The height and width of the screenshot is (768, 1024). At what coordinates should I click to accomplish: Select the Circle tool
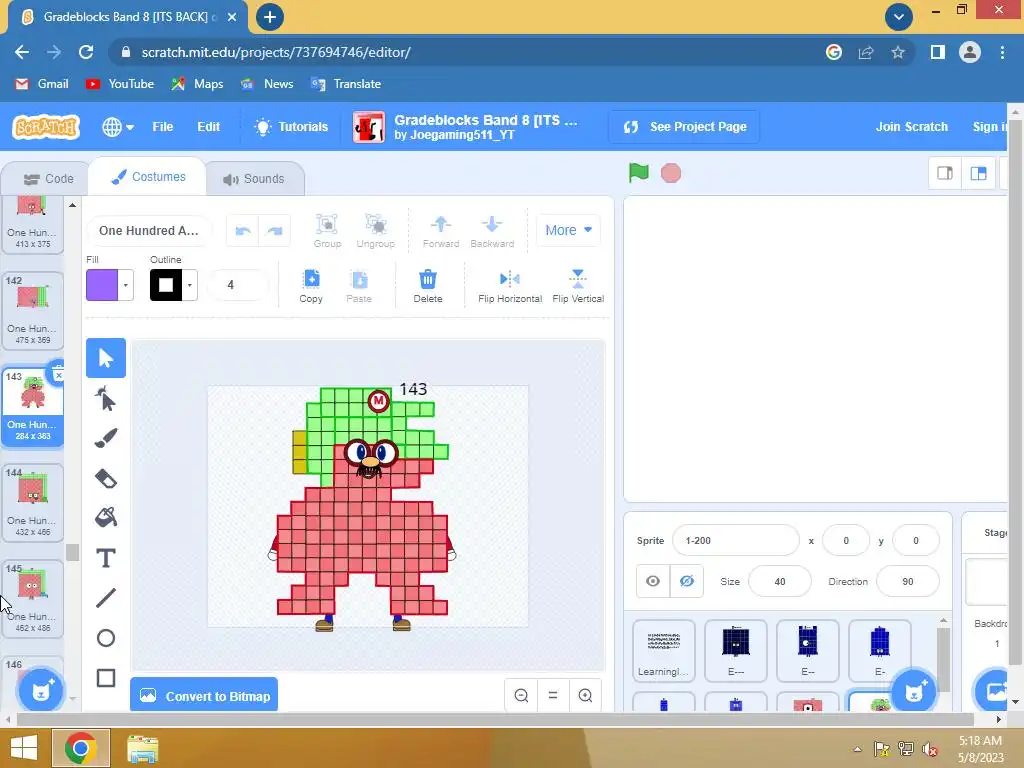[x=106, y=638]
